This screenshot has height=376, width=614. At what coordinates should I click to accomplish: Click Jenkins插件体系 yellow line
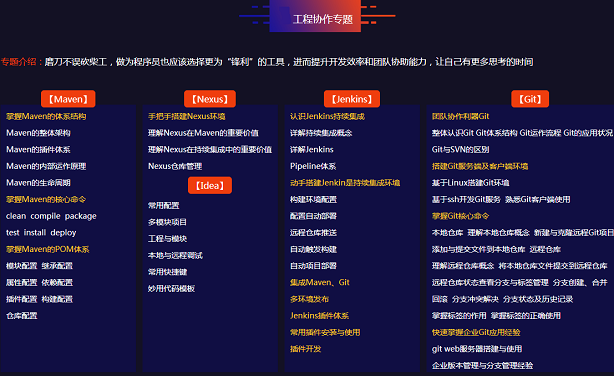(320, 316)
